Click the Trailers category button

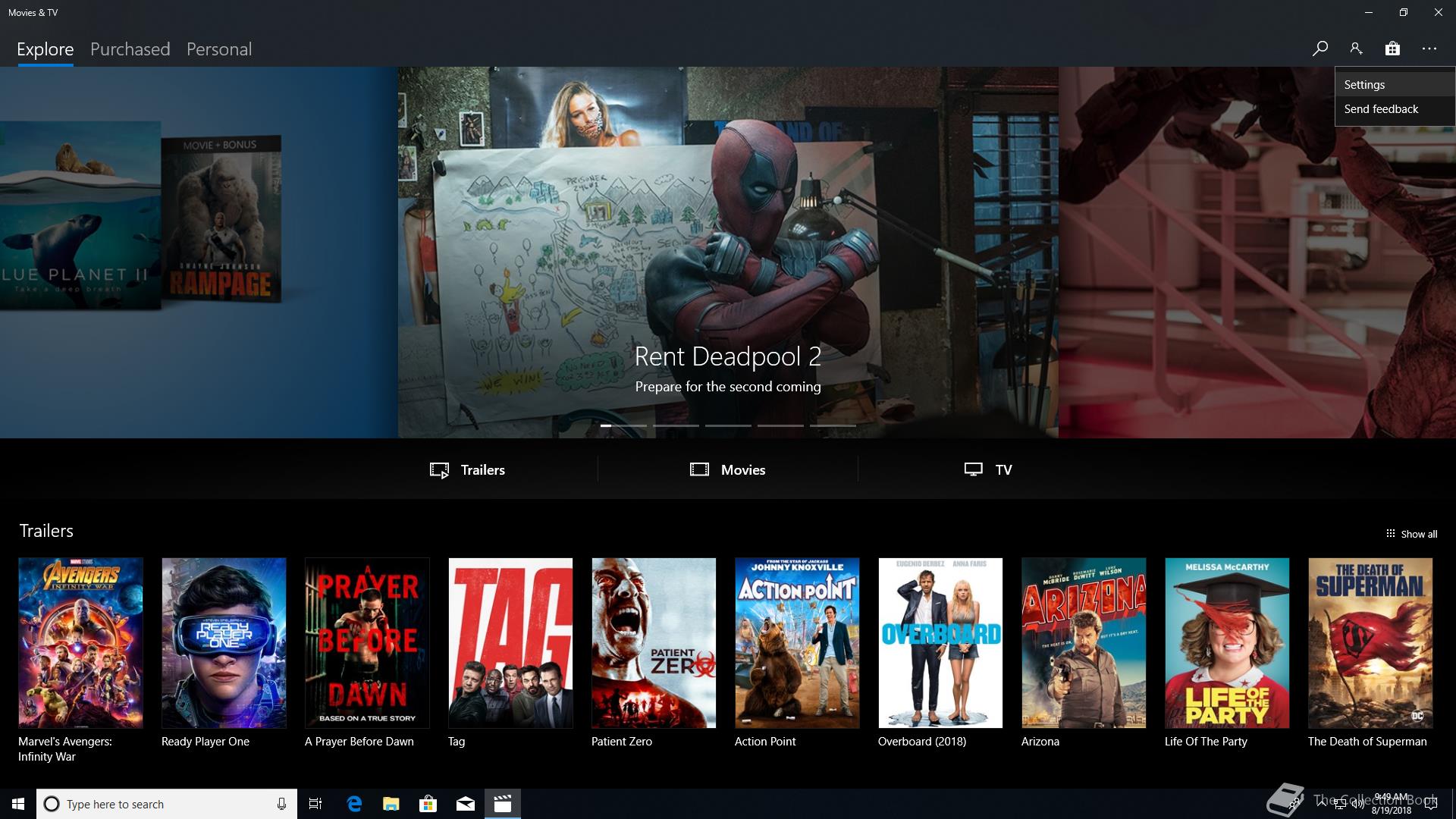(x=467, y=469)
